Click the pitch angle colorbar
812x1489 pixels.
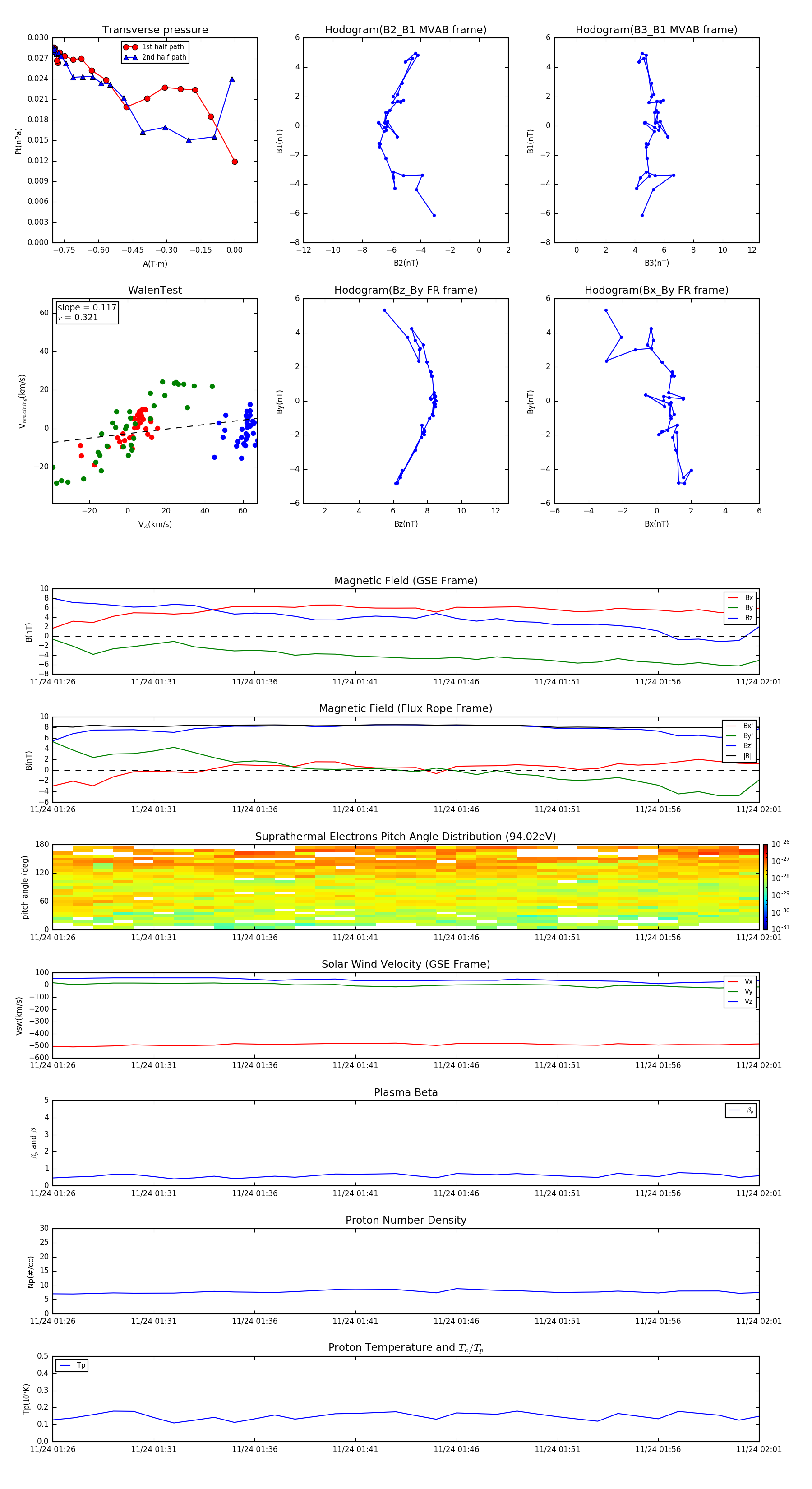click(765, 887)
